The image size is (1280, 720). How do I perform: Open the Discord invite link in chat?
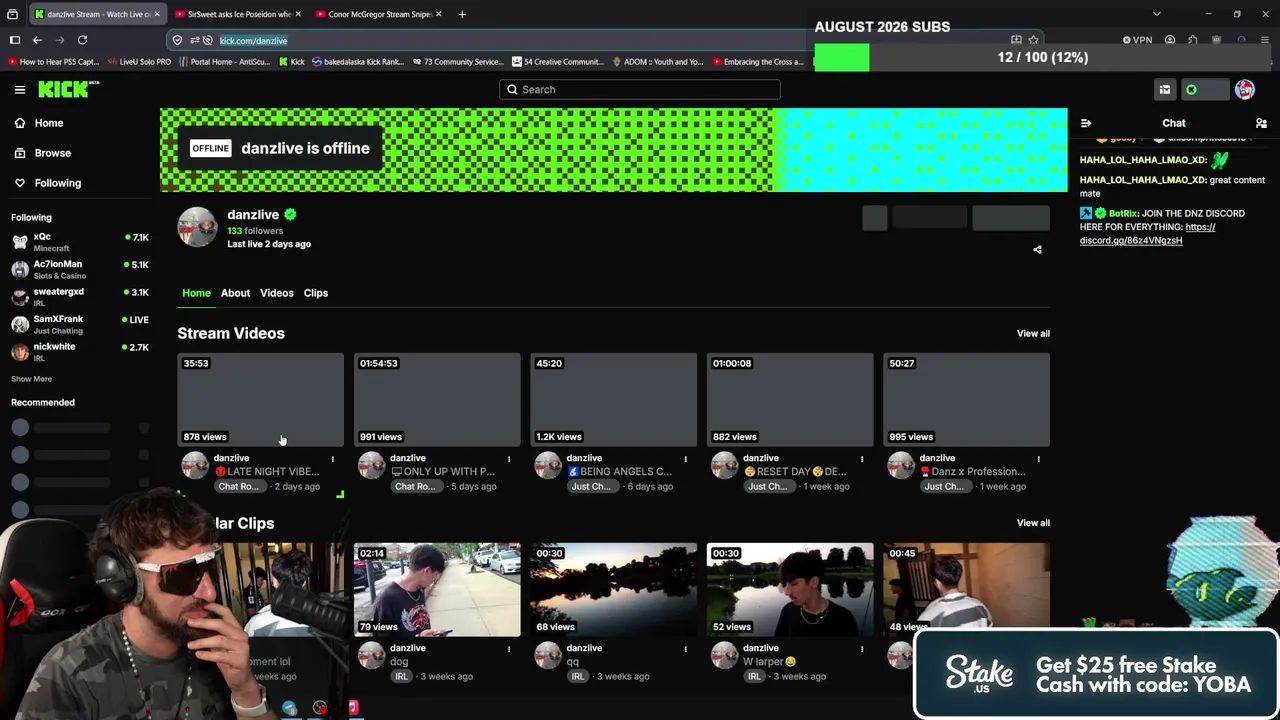1148,234
